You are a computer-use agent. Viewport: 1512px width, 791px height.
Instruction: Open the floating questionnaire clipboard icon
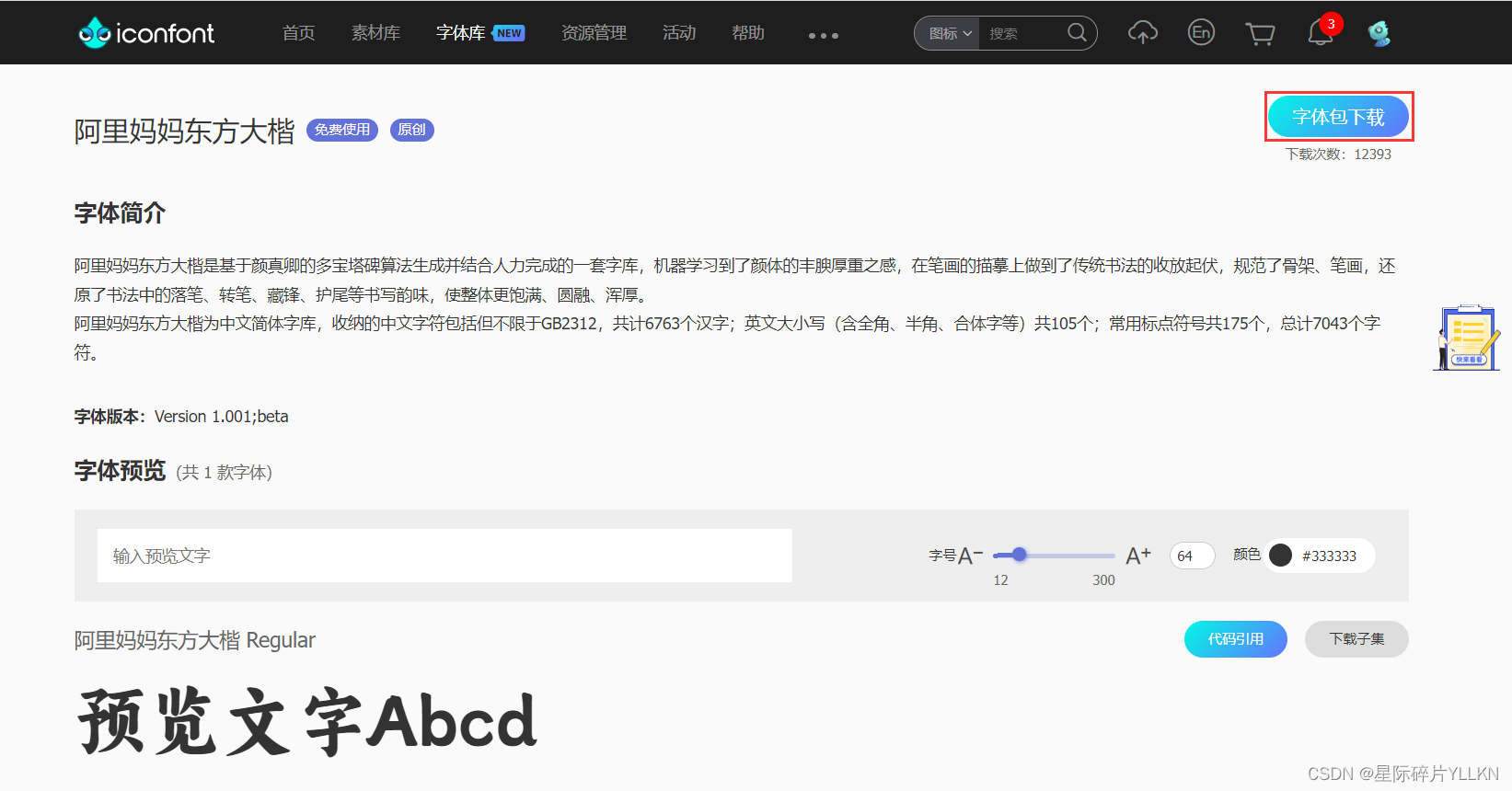pos(1468,338)
